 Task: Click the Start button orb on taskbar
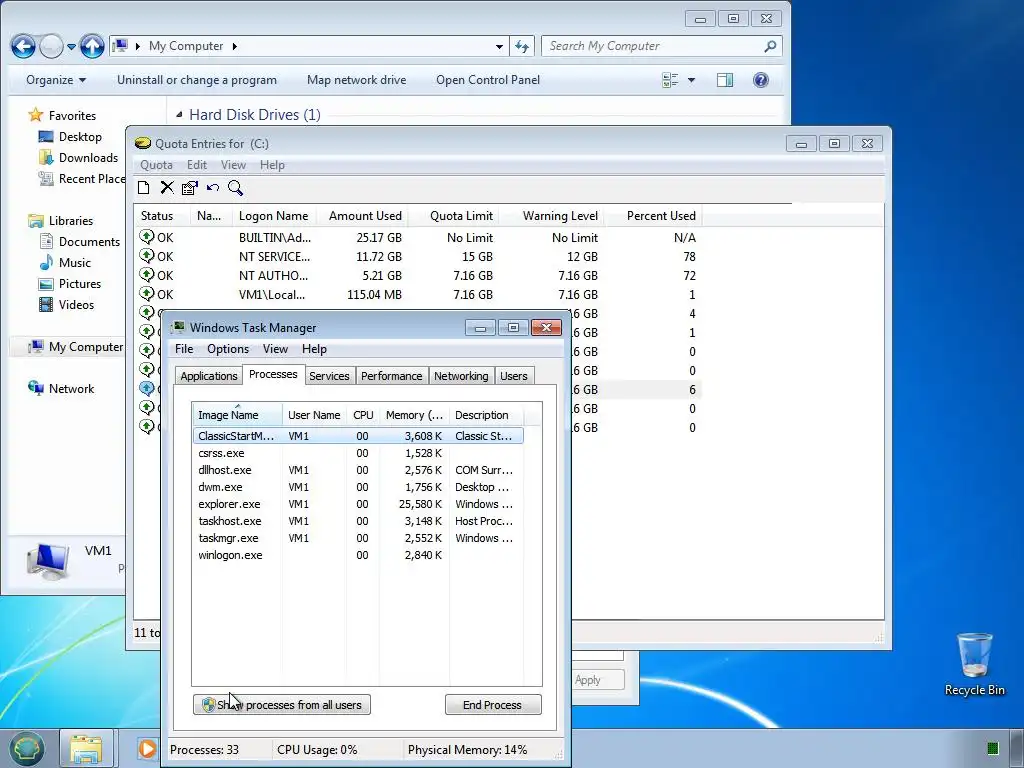click(x=26, y=748)
